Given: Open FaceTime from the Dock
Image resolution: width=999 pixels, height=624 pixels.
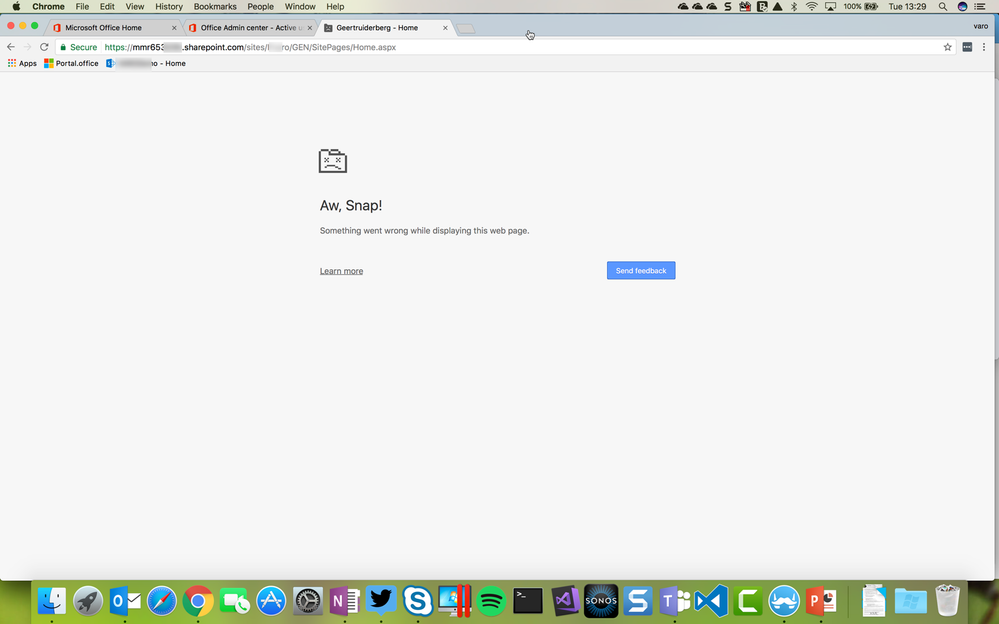Looking at the screenshot, I should click(x=234, y=601).
